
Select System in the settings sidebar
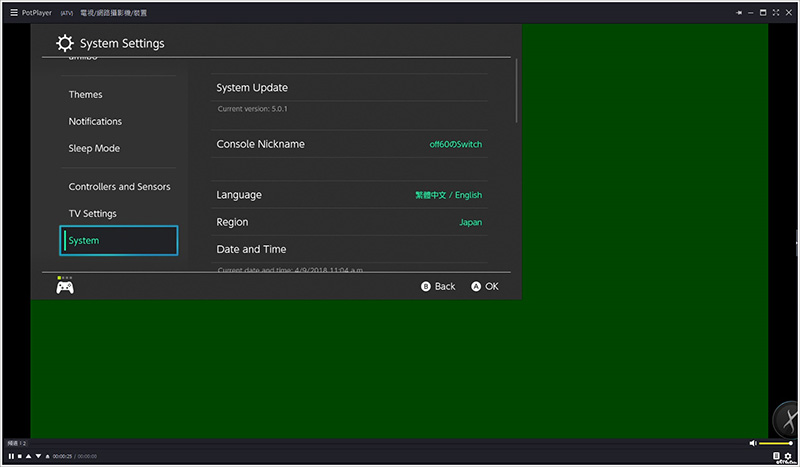pyautogui.click(x=119, y=240)
